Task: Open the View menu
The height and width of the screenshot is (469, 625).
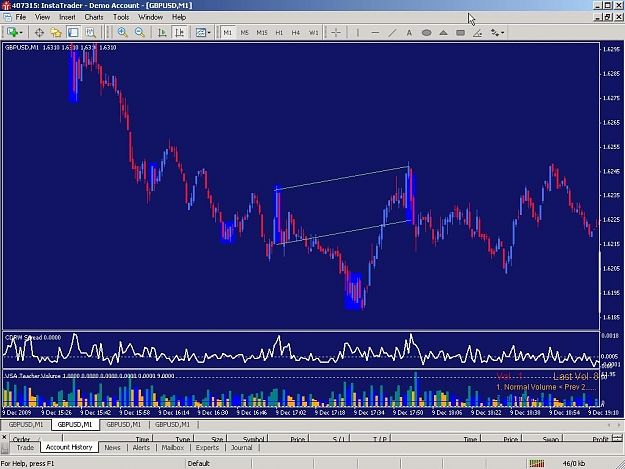Action: [42, 17]
